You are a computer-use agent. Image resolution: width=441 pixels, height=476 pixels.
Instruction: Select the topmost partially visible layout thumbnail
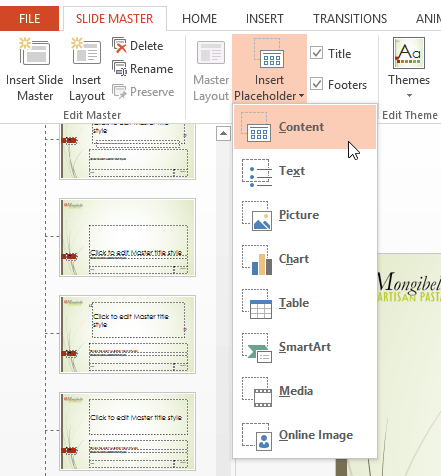click(x=127, y=151)
